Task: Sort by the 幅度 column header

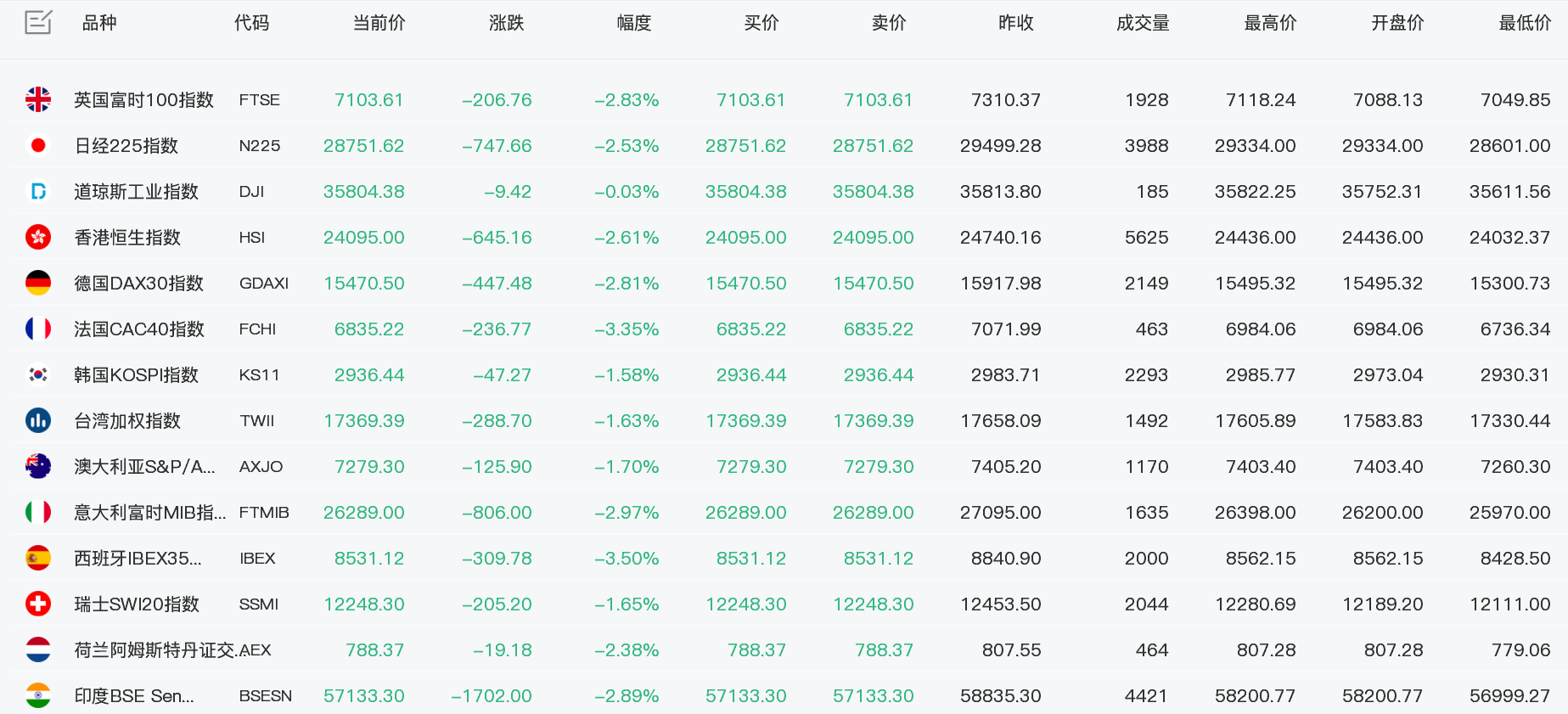Action: click(634, 23)
